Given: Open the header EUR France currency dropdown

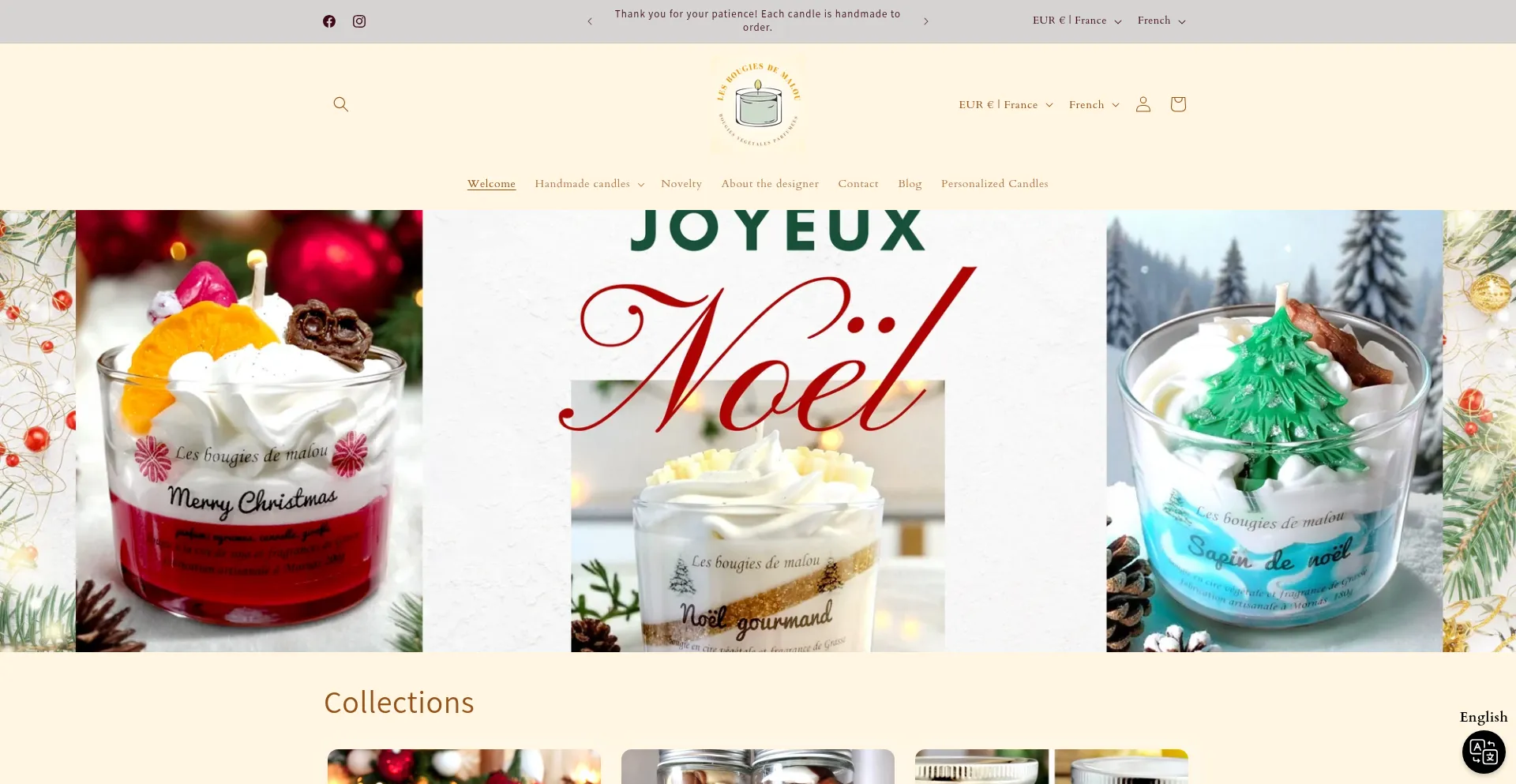Looking at the screenshot, I should pyautogui.click(x=1006, y=105).
